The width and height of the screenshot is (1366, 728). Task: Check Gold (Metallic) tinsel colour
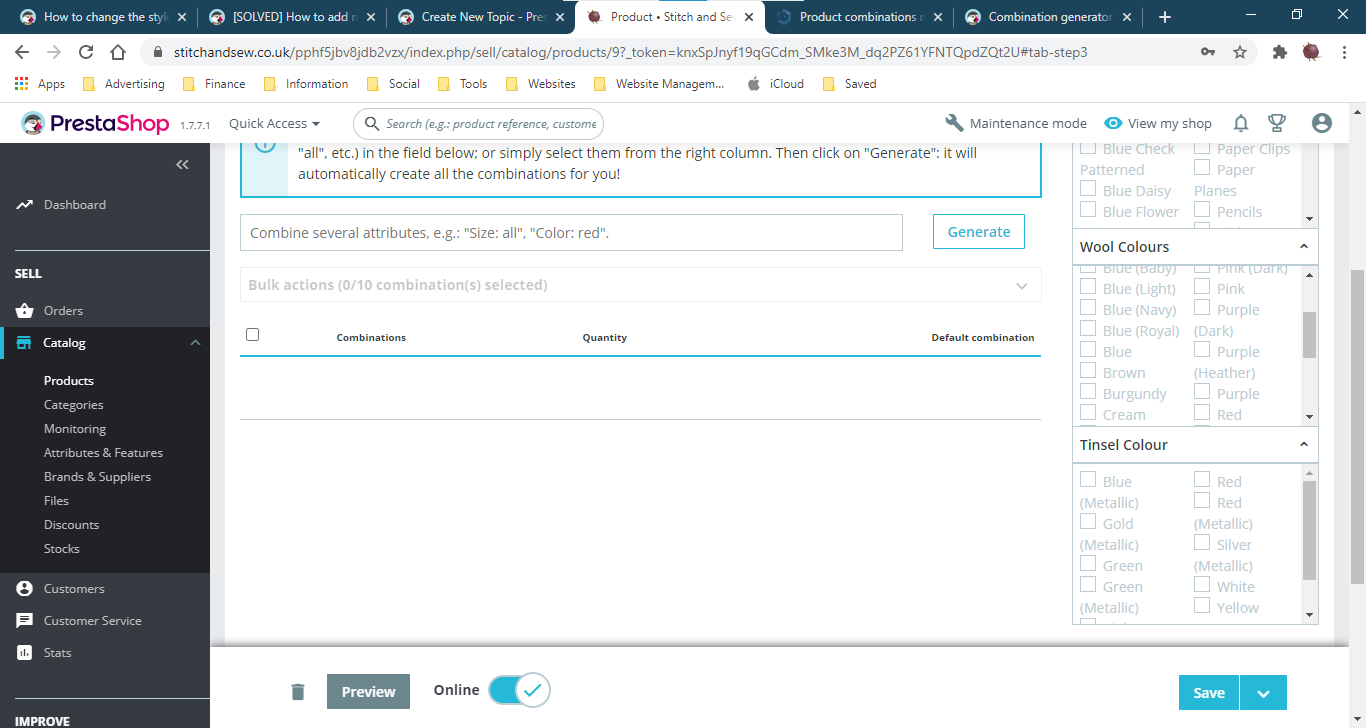(x=1088, y=522)
